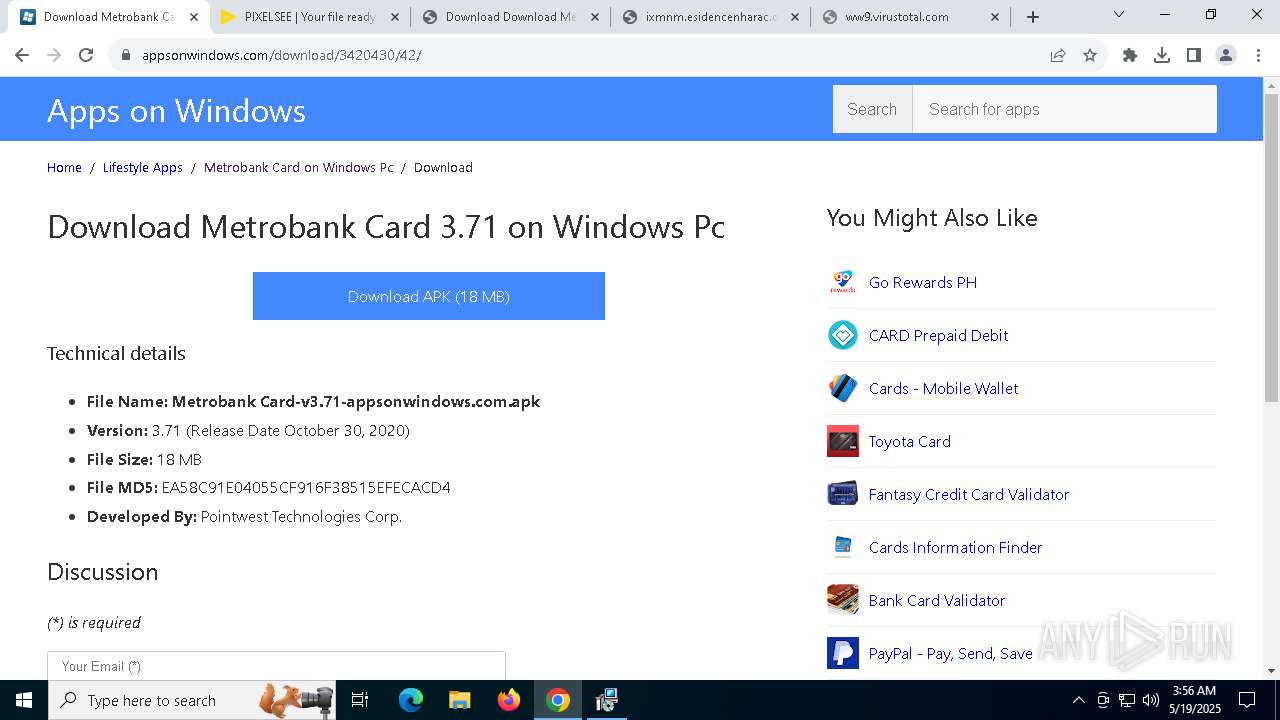The image size is (1280, 720).
Task: Open a new browser tab
Action: (1033, 17)
